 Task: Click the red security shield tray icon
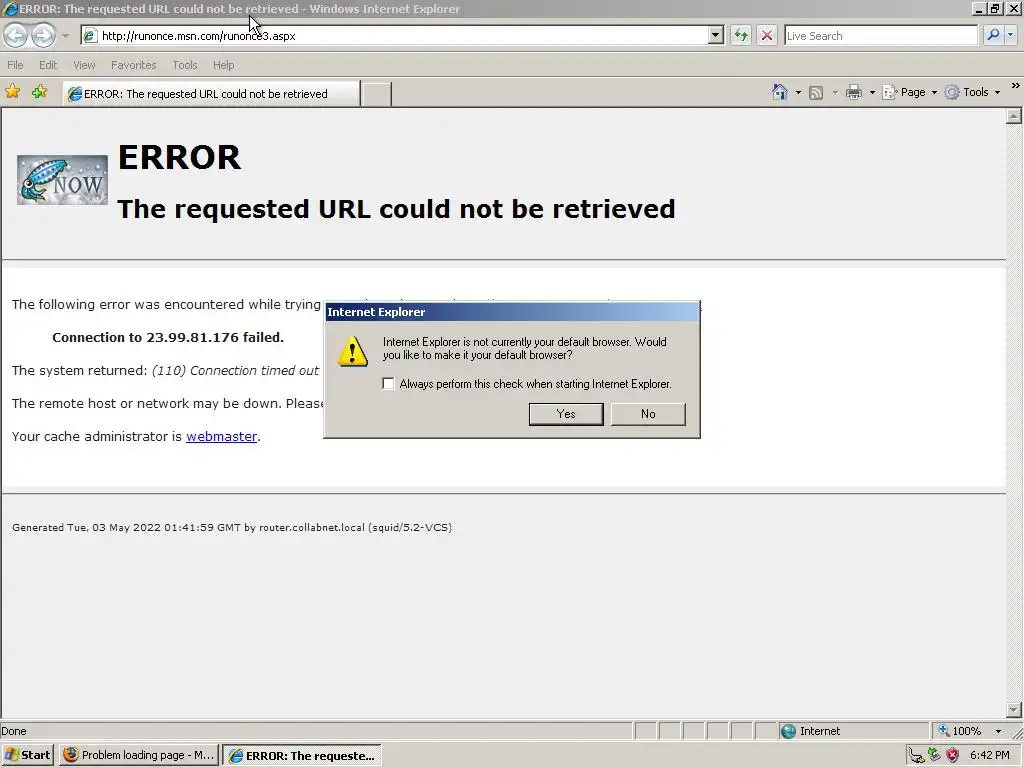(x=953, y=756)
